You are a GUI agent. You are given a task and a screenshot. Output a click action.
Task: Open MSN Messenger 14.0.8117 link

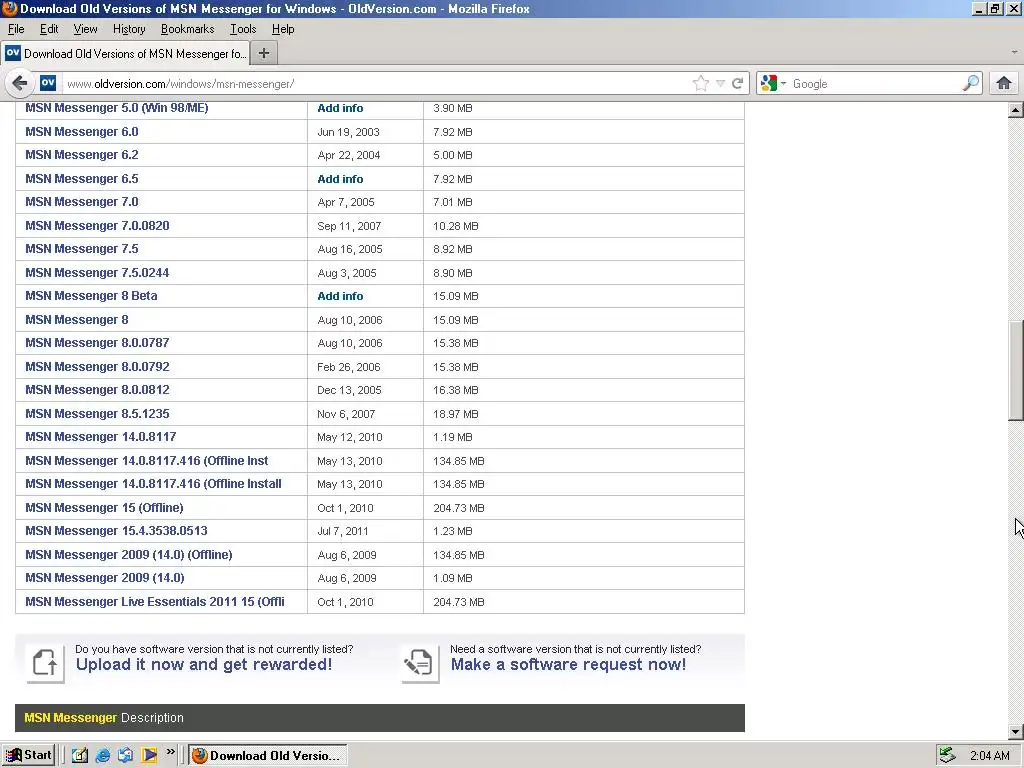pyautogui.click(x=101, y=437)
